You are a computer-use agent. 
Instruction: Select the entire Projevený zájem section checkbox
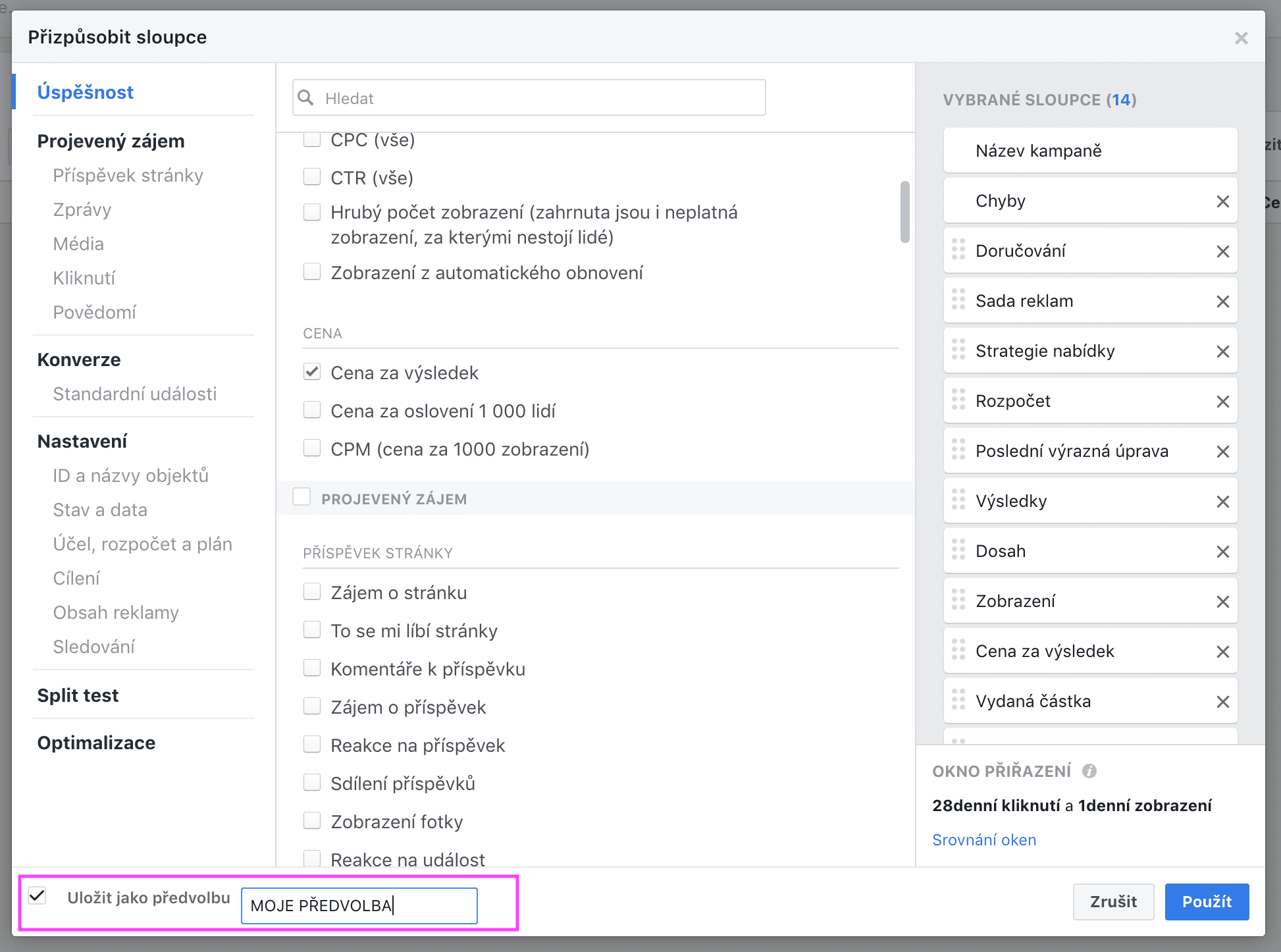pyautogui.click(x=301, y=497)
